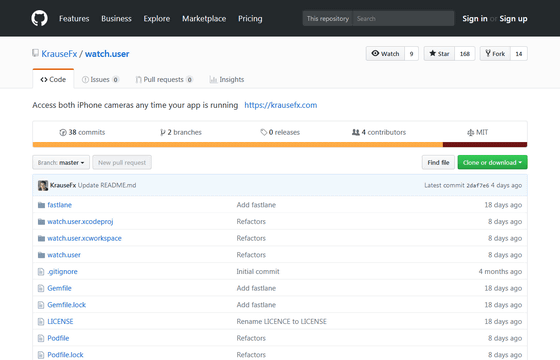
Task: Open the fastlane folder link
Action: [60, 205]
